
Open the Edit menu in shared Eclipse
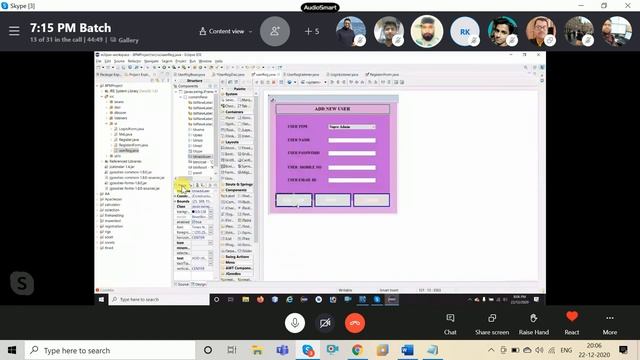click(107, 61)
